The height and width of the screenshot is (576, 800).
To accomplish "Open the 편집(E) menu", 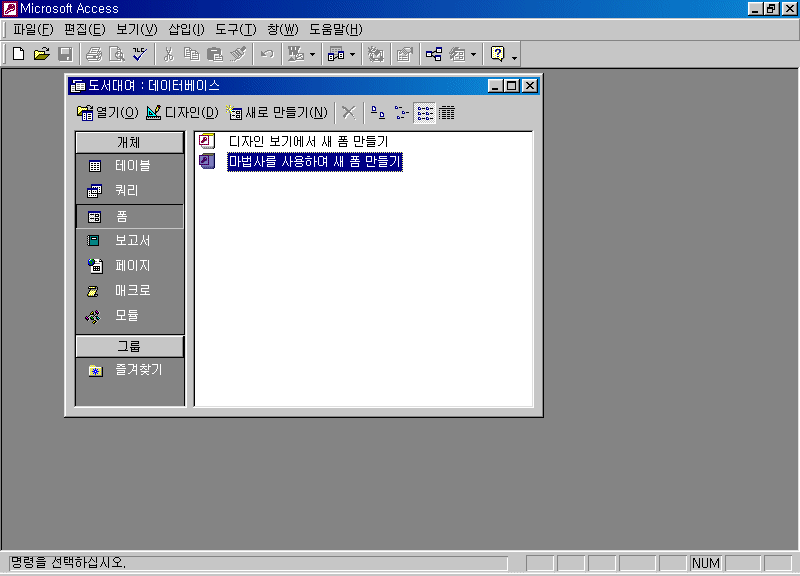I will 85,30.
